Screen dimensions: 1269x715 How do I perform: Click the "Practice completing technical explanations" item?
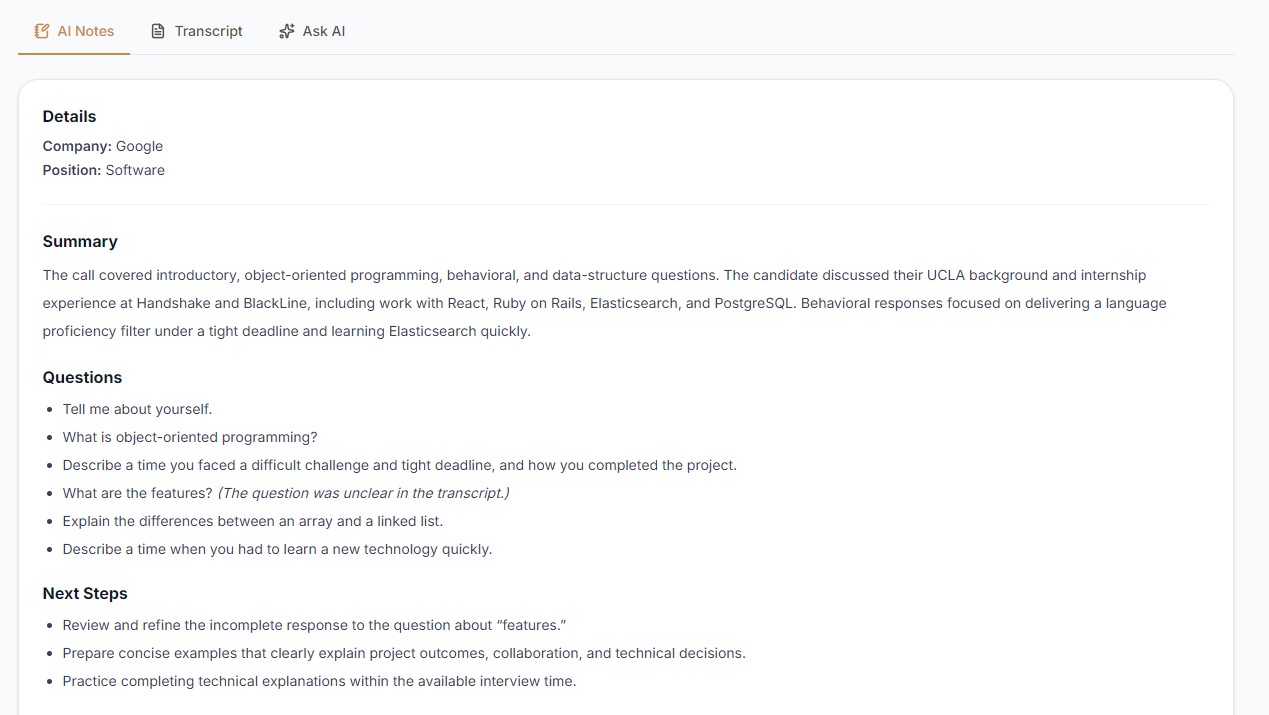[x=319, y=681]
